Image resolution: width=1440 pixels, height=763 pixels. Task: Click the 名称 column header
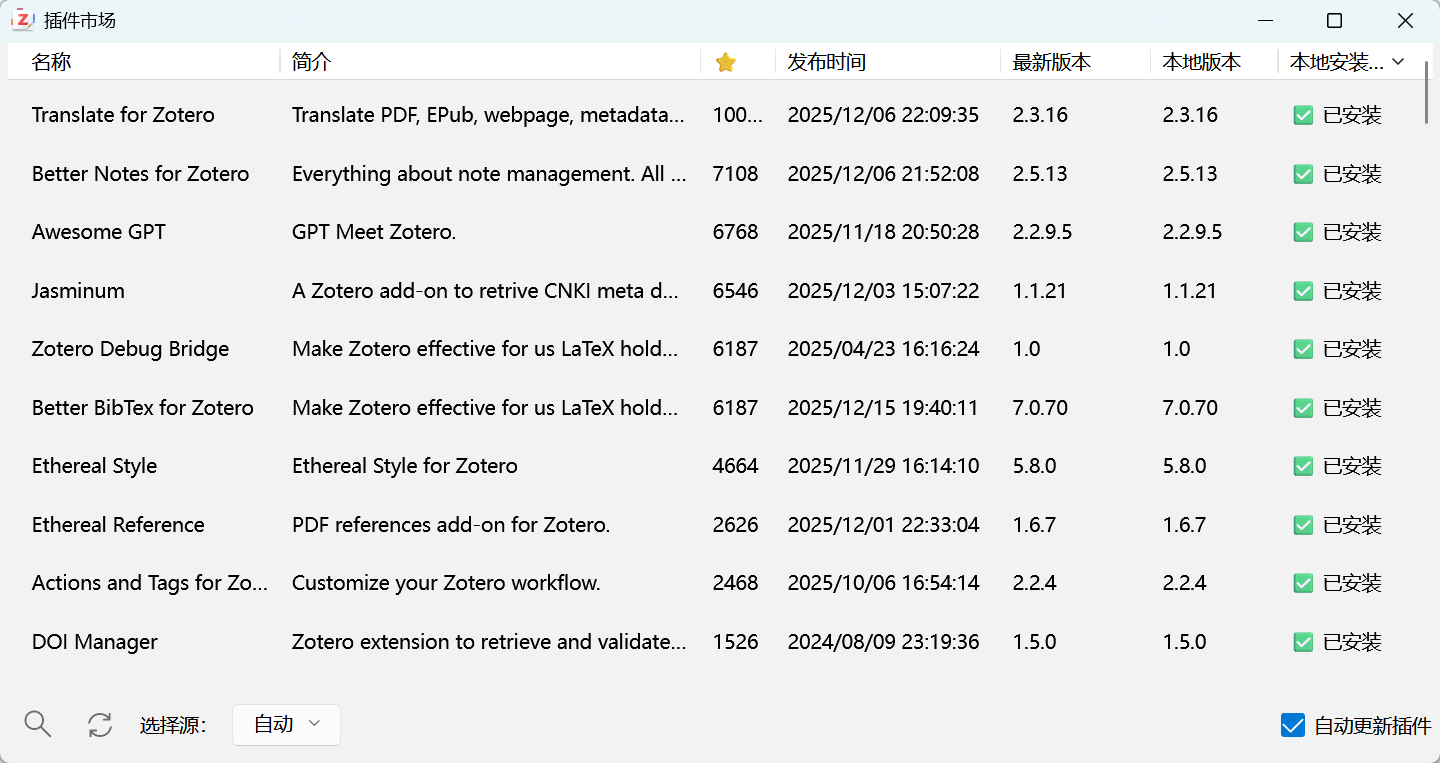tap(52, 62)
